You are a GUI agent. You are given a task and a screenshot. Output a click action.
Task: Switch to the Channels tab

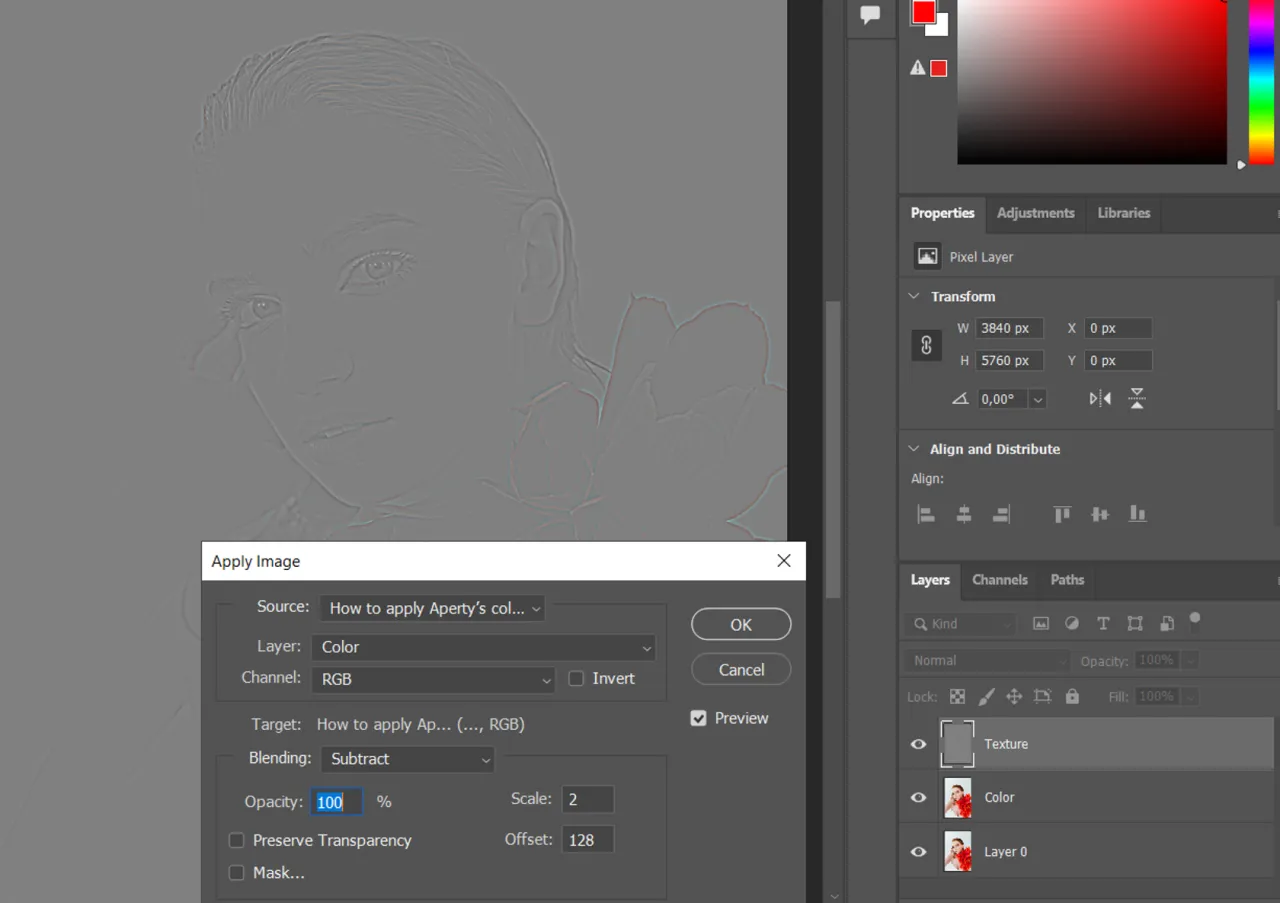pos(1000,580)
